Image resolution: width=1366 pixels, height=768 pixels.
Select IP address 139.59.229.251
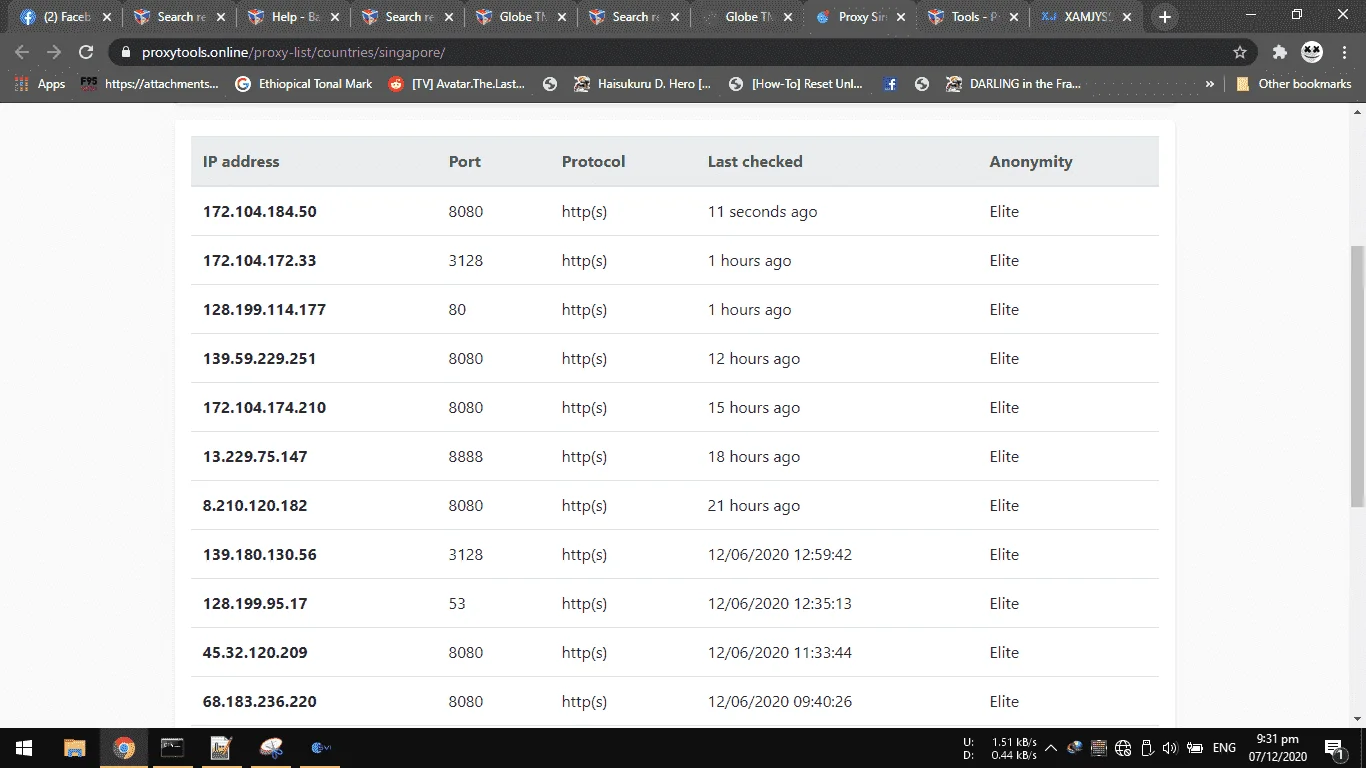click(260, 358)
